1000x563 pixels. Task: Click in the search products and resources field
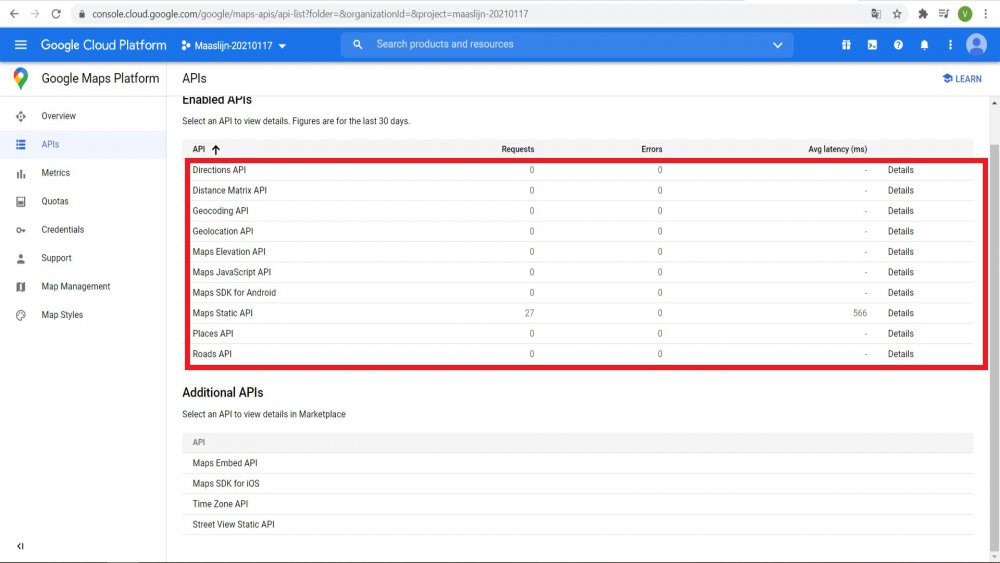click(560, 45)
